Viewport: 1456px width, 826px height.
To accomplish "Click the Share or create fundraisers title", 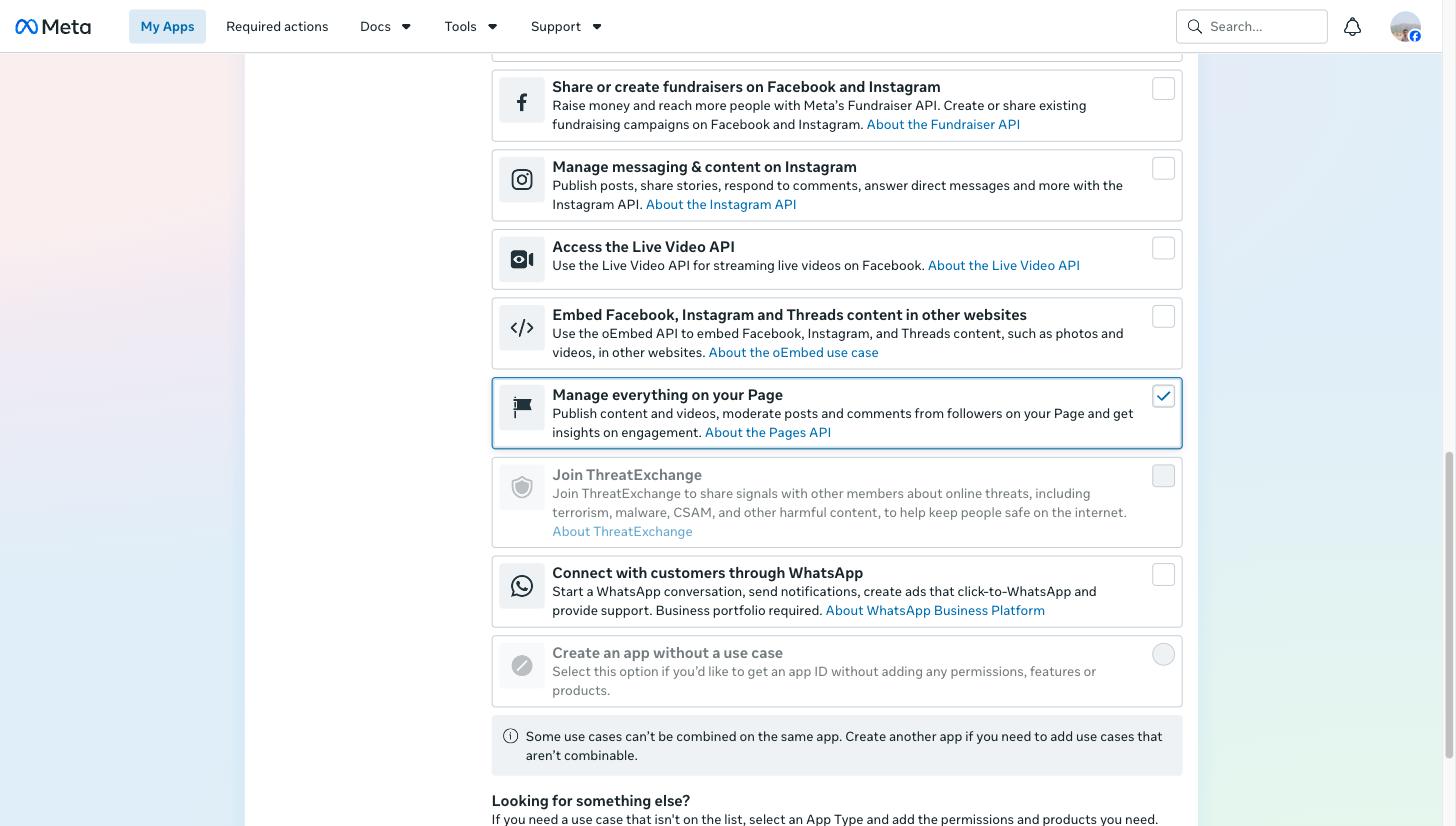I will (x=746, y=87).
